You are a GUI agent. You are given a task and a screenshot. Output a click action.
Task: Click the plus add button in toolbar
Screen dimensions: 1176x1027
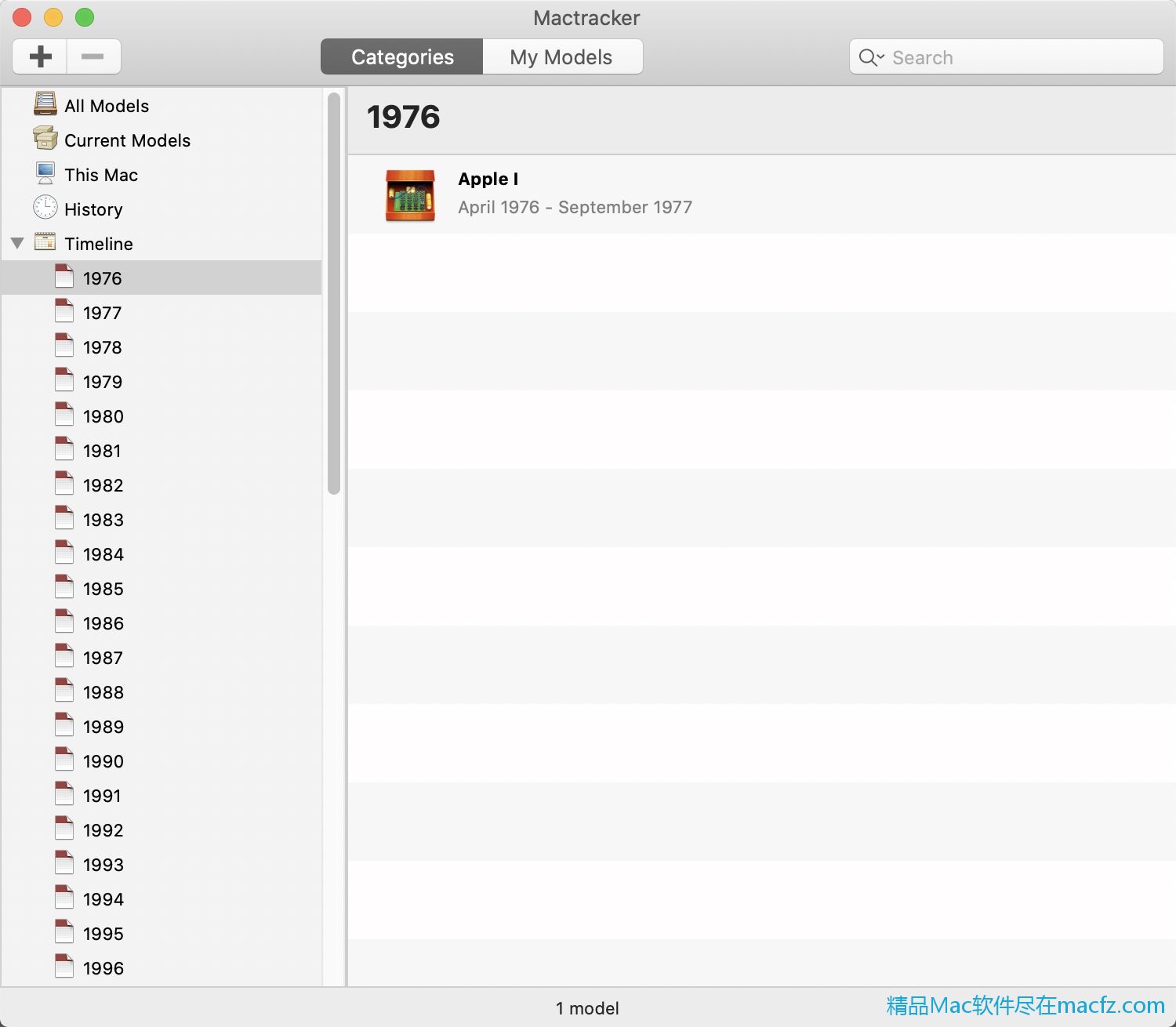click(x=40, y=56)
